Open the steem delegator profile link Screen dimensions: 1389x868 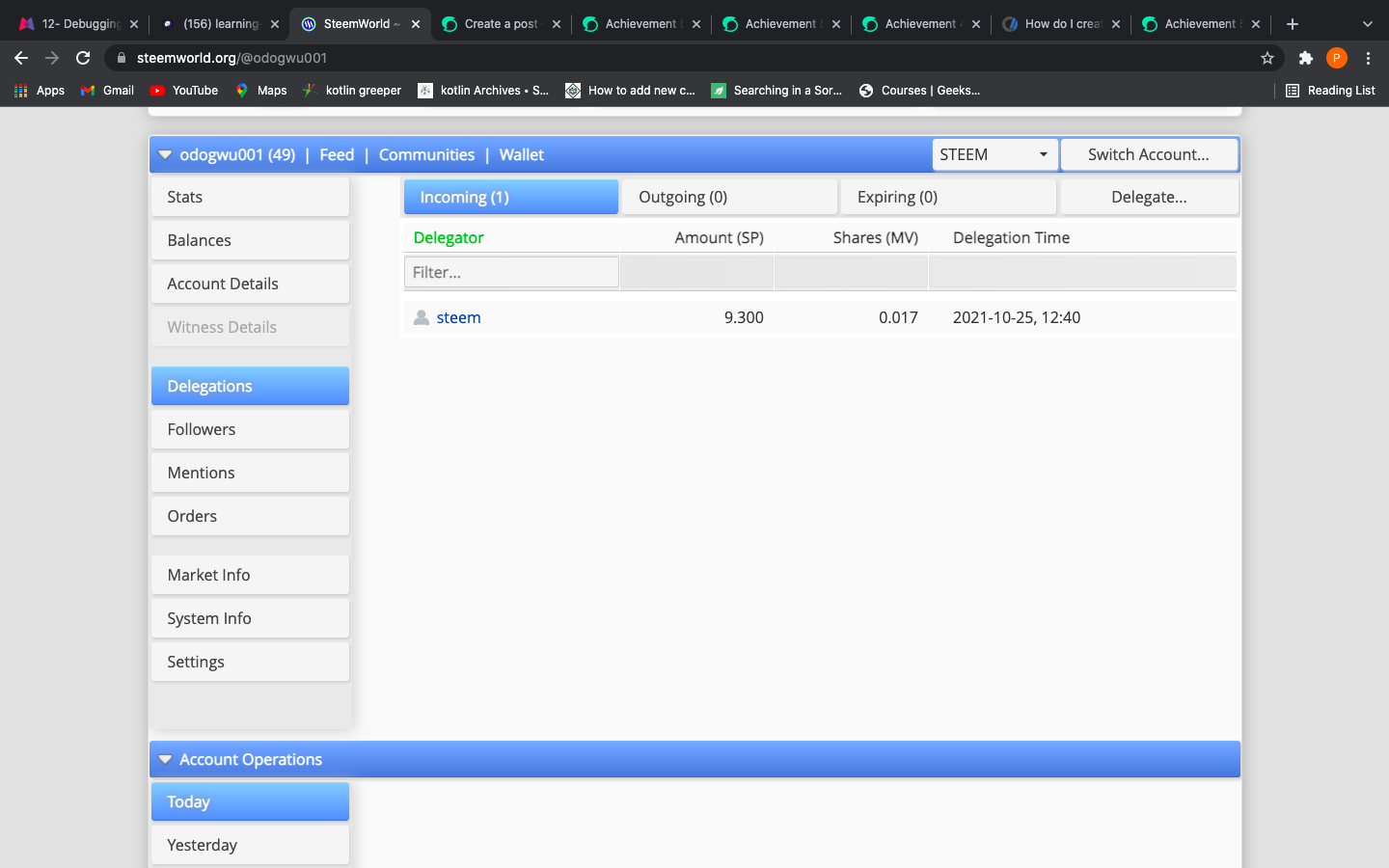click(458, 317)
